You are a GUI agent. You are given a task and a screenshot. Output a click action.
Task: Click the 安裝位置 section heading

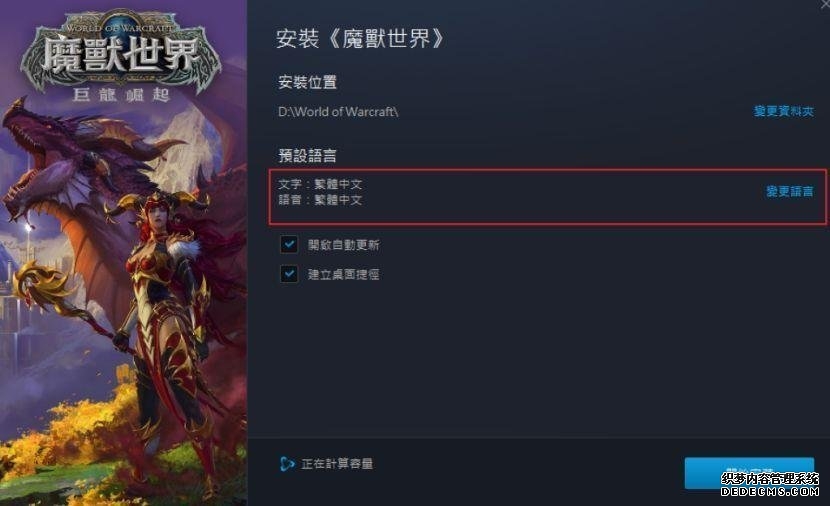click(x=308, y=82)
